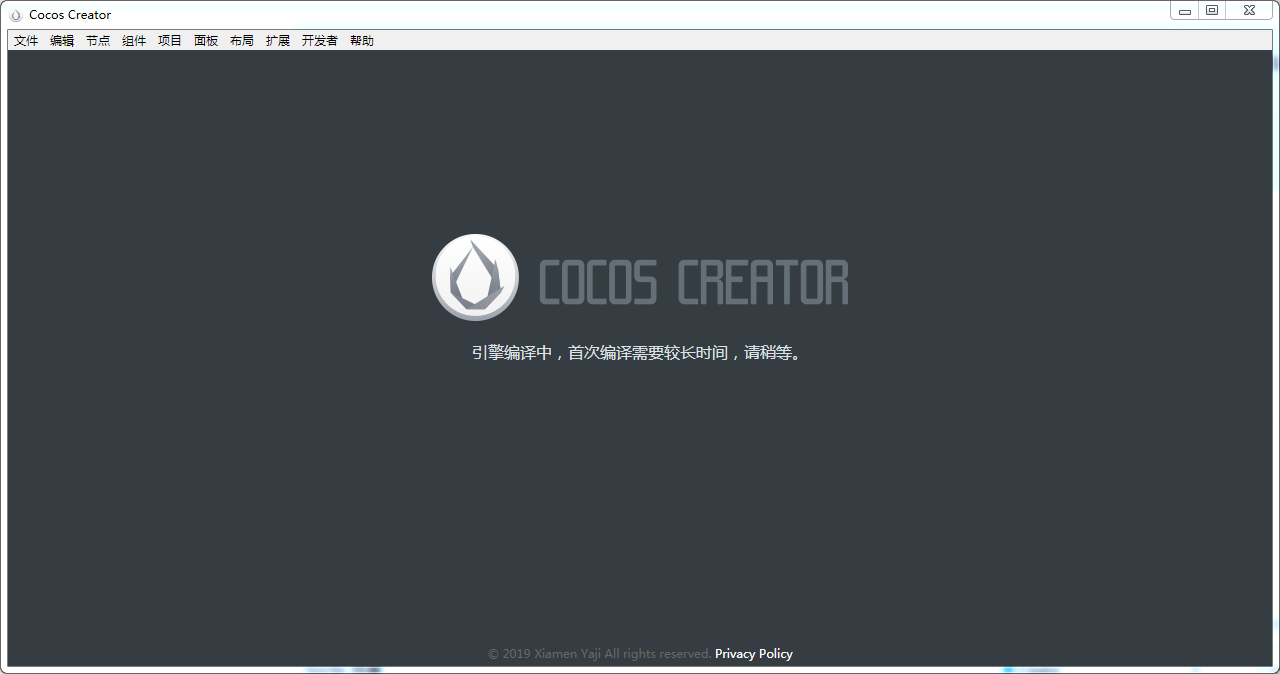Open the 扩展 menu

278,41
